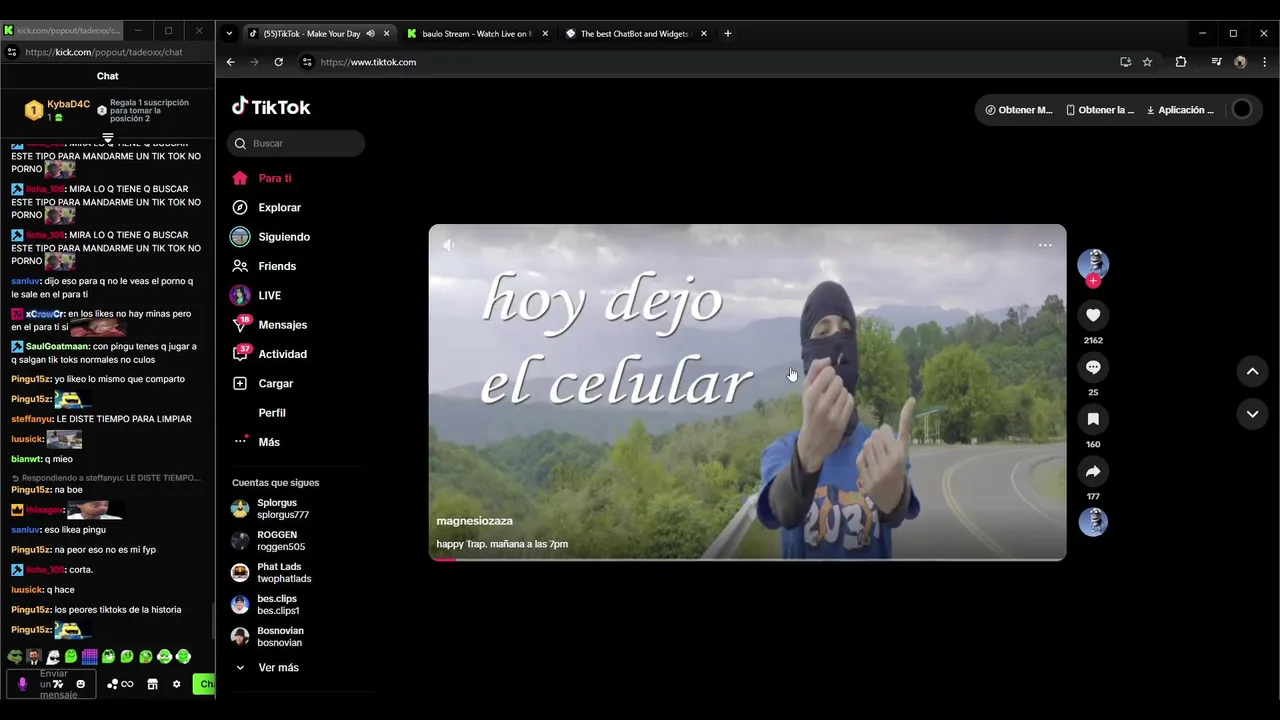The image size is (1280, 720).
Task: Reload the TikTok page
Action: click(278, 62)
